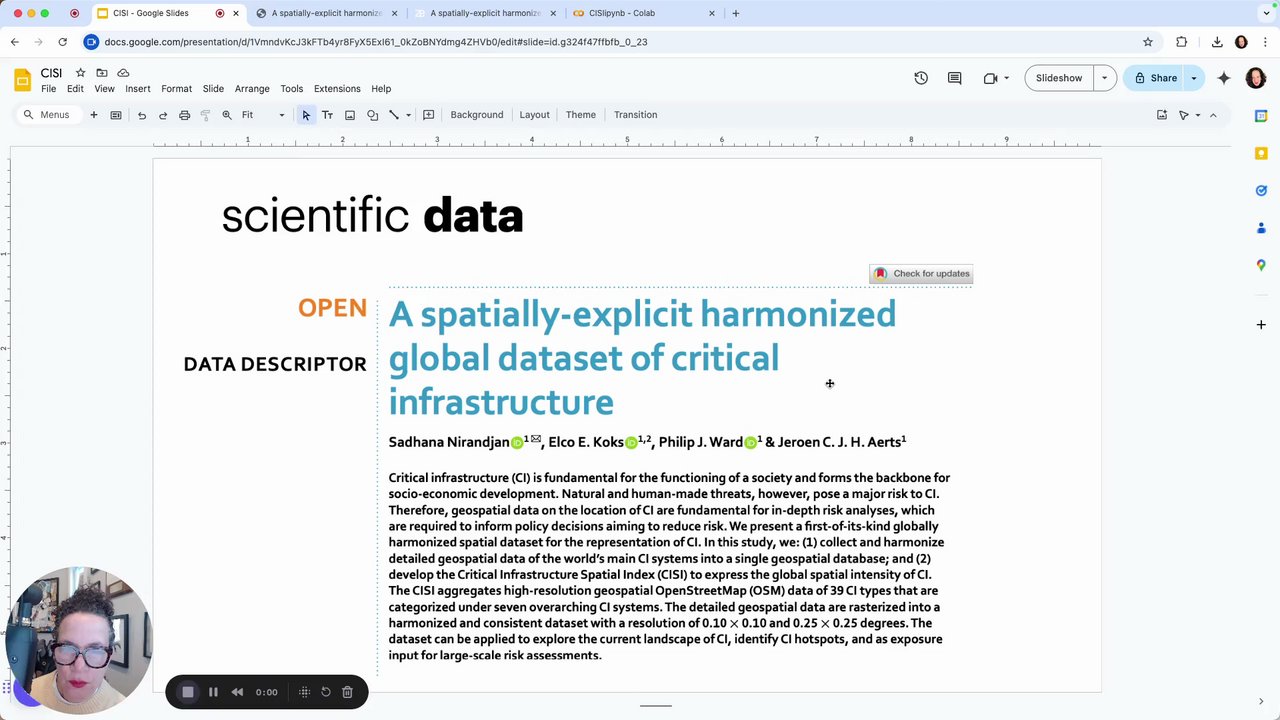
Task: Show the side panel via bottom-right chevron
Action: point(1261,702)
